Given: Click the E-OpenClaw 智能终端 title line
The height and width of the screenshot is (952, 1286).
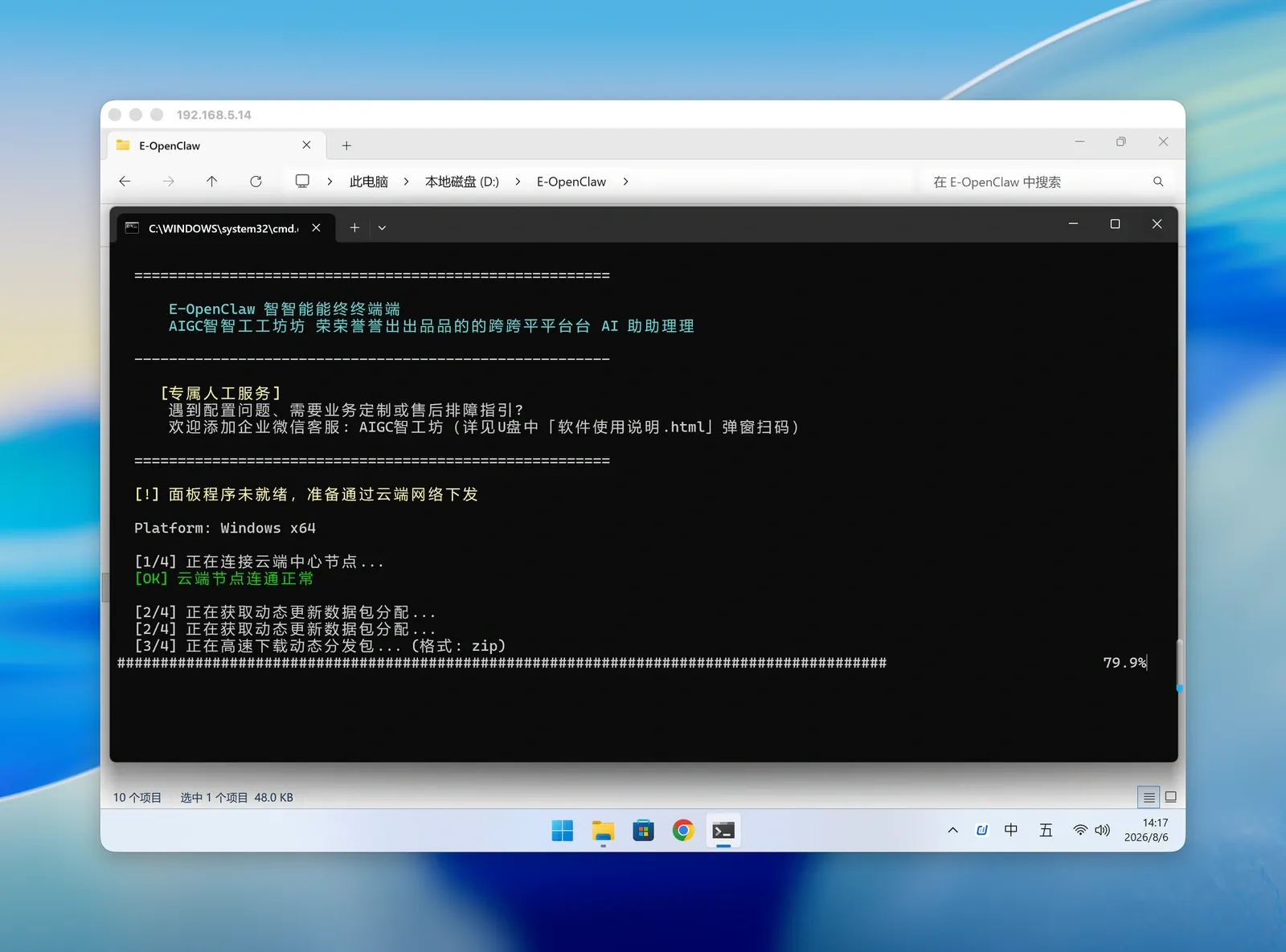Looking at the screenshot, I should [x=285, y=309].
